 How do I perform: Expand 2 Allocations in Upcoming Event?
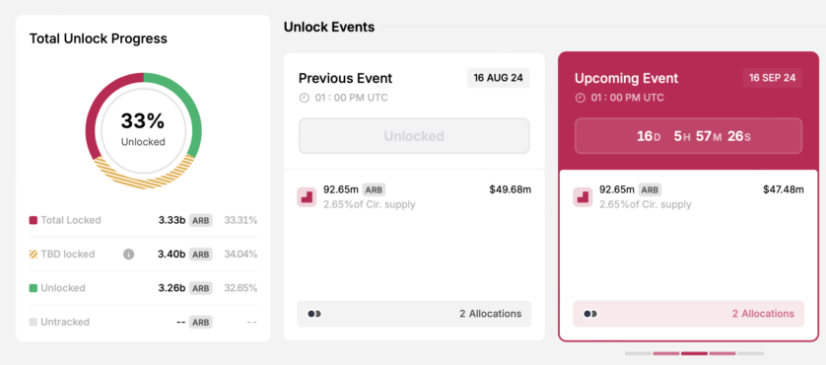689,314
